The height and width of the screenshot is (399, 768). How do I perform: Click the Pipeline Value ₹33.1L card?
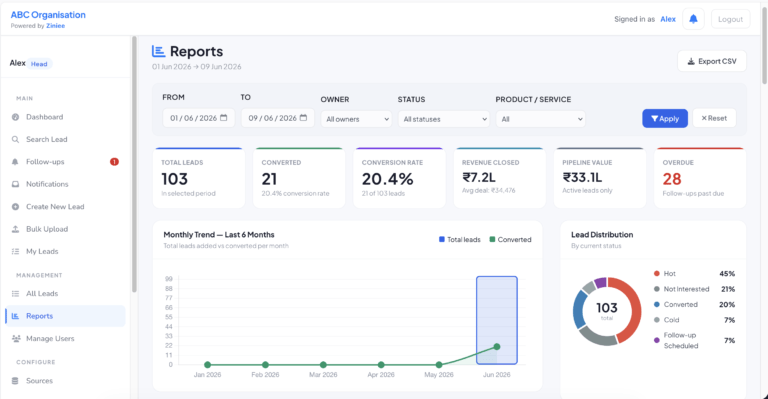pos(600,178)
